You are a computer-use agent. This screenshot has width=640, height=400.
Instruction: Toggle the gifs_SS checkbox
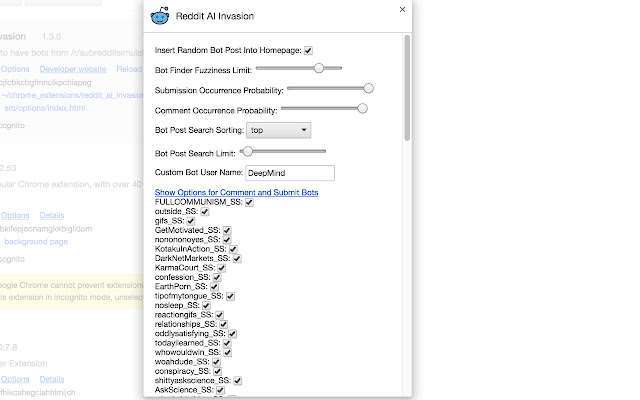(191, 221)
